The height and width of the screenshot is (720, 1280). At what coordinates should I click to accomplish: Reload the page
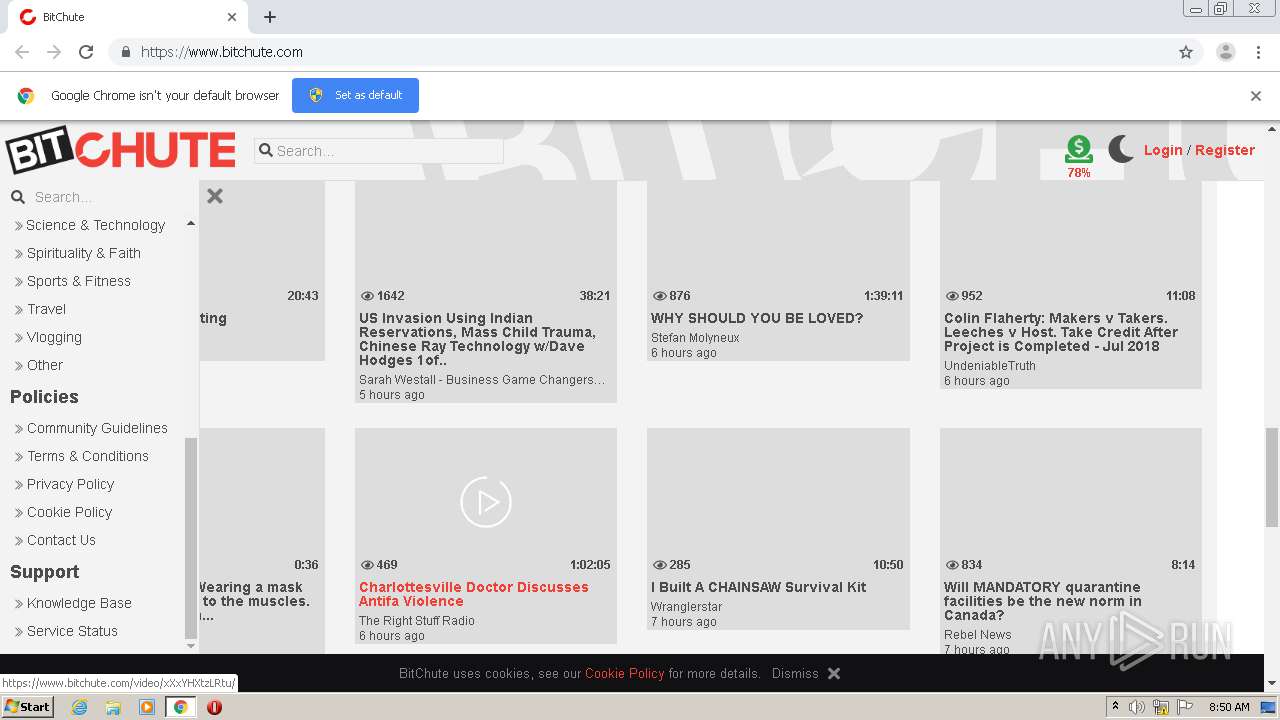click(x=86, y=52)
